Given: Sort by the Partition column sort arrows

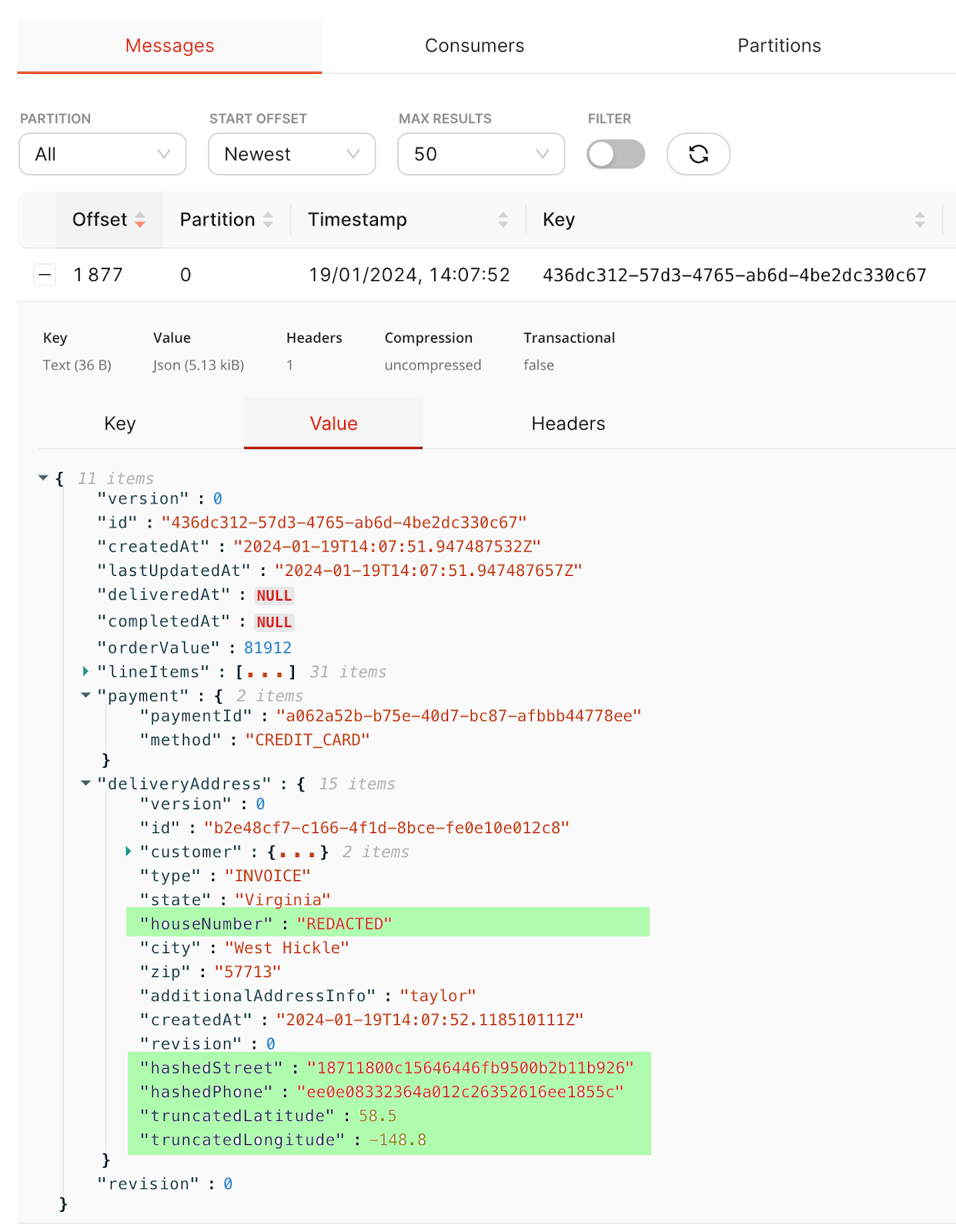Looking at the screenshot, I should point(268,219).
